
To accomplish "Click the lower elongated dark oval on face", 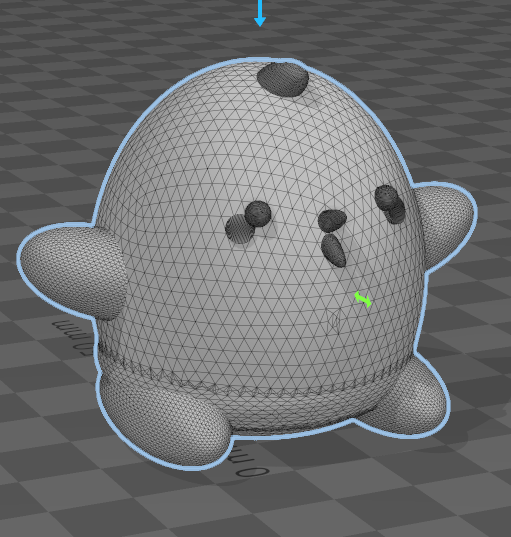I will [x=333, y=251].
